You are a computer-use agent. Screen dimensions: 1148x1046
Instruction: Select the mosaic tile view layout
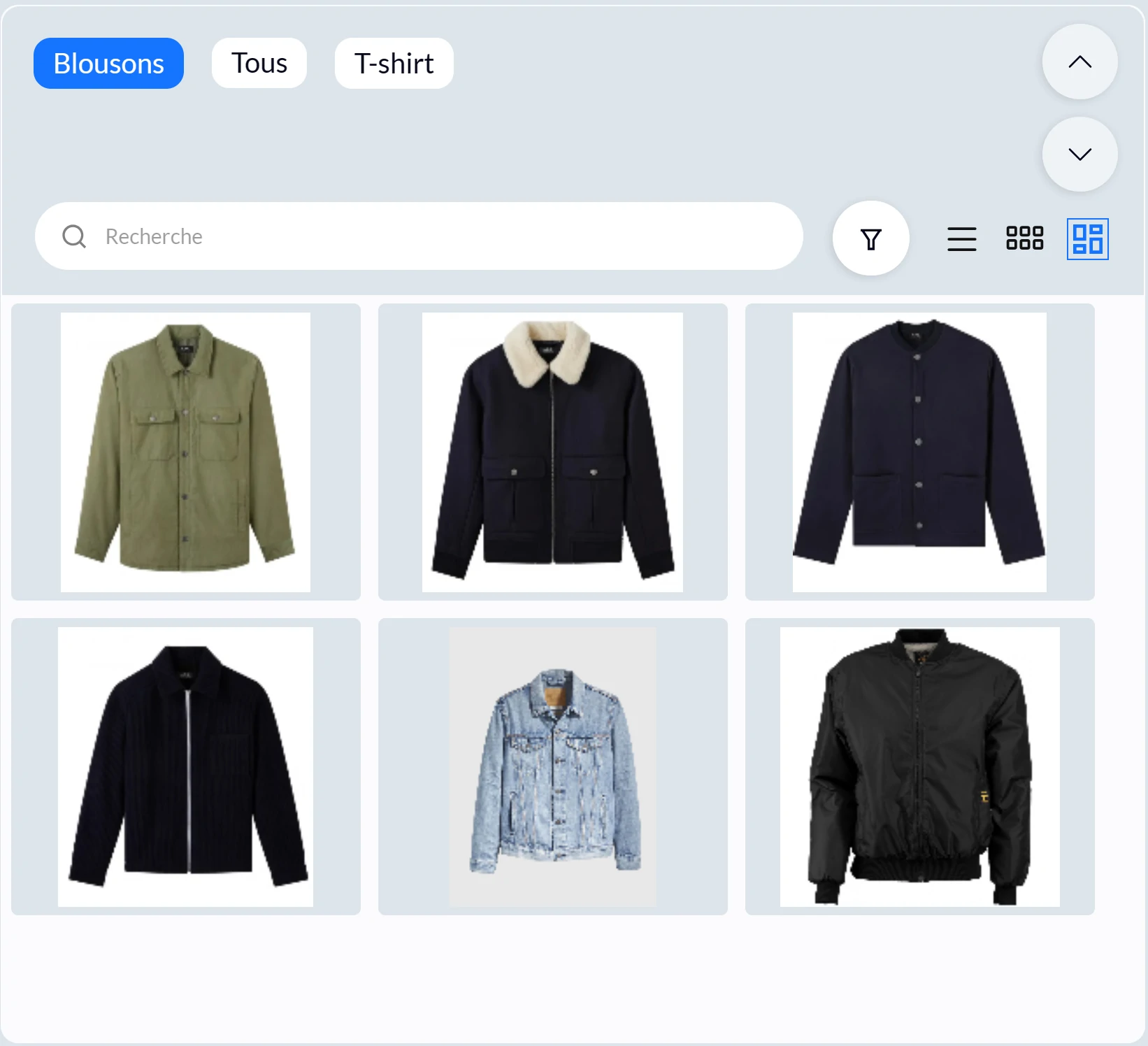1088,239
